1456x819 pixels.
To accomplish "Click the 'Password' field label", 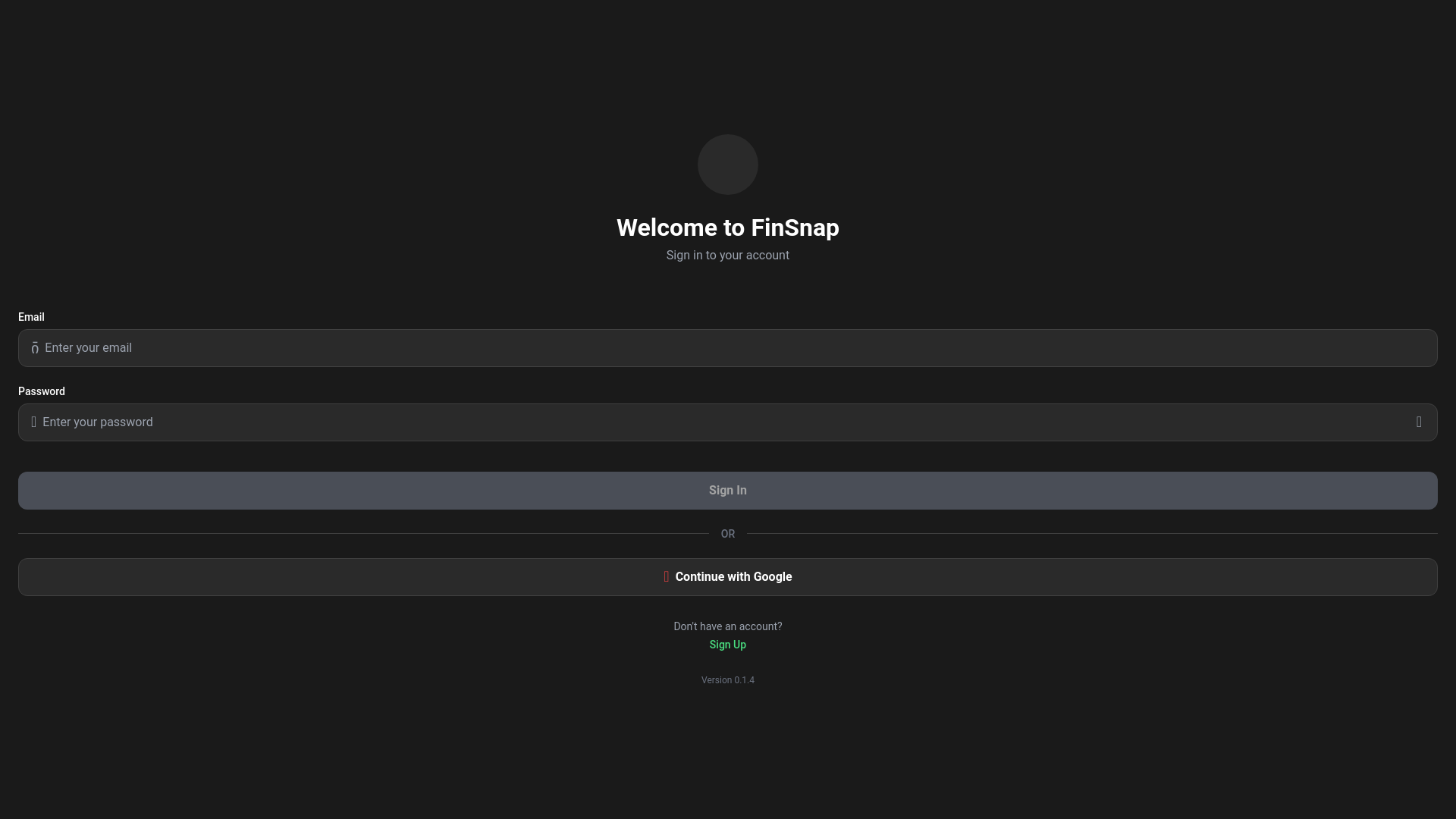I will point(42,391).
